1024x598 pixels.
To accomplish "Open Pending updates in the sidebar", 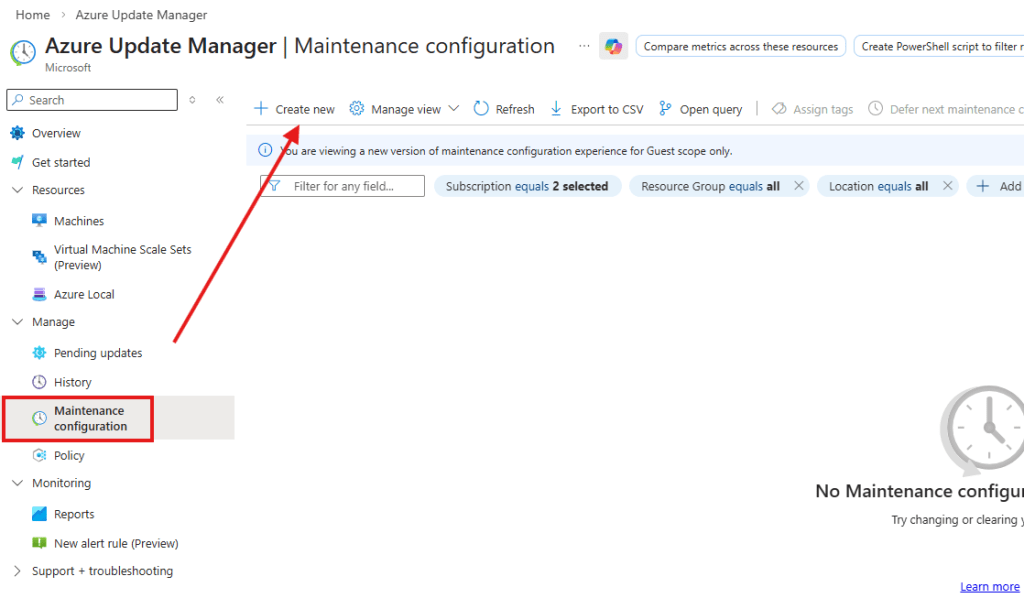I will coord(97,353).
